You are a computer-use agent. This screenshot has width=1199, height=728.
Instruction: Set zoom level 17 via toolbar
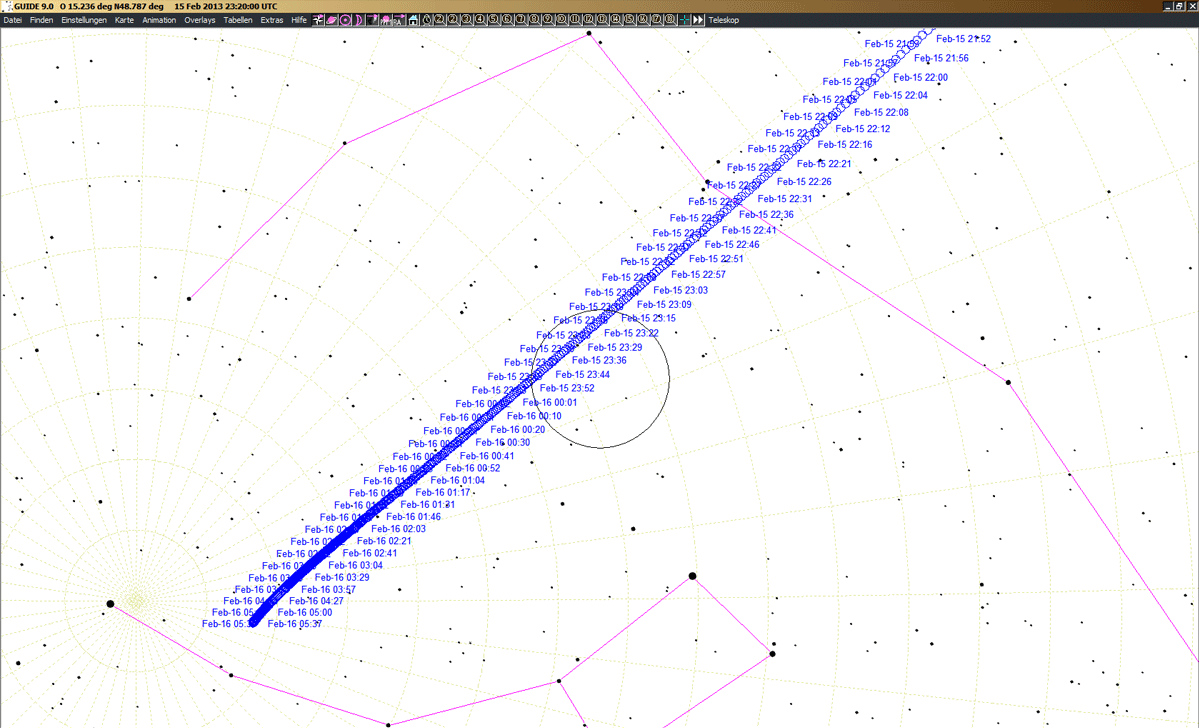[655, 20]
